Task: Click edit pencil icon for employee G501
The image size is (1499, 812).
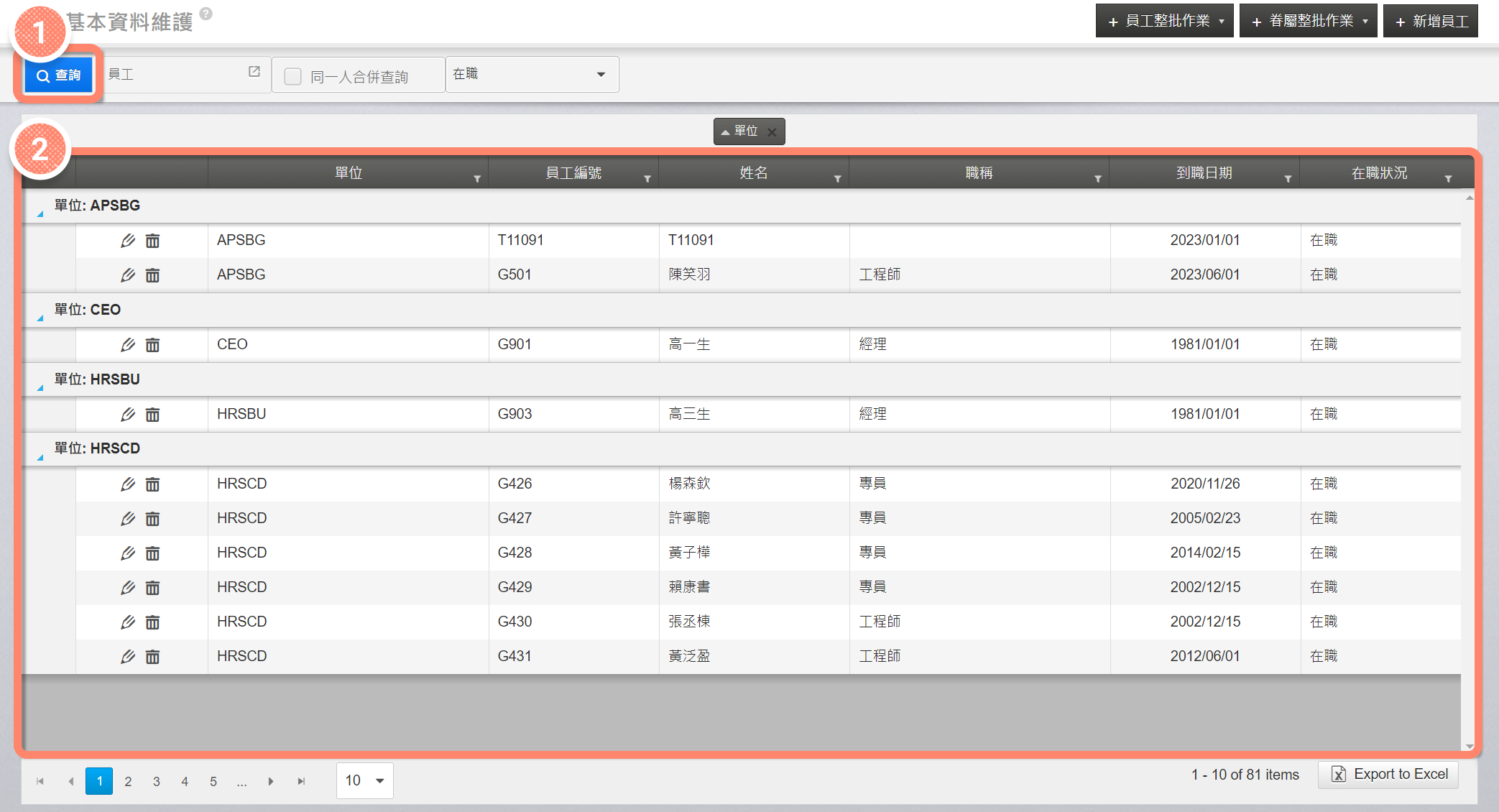Action: pos(128,275)
